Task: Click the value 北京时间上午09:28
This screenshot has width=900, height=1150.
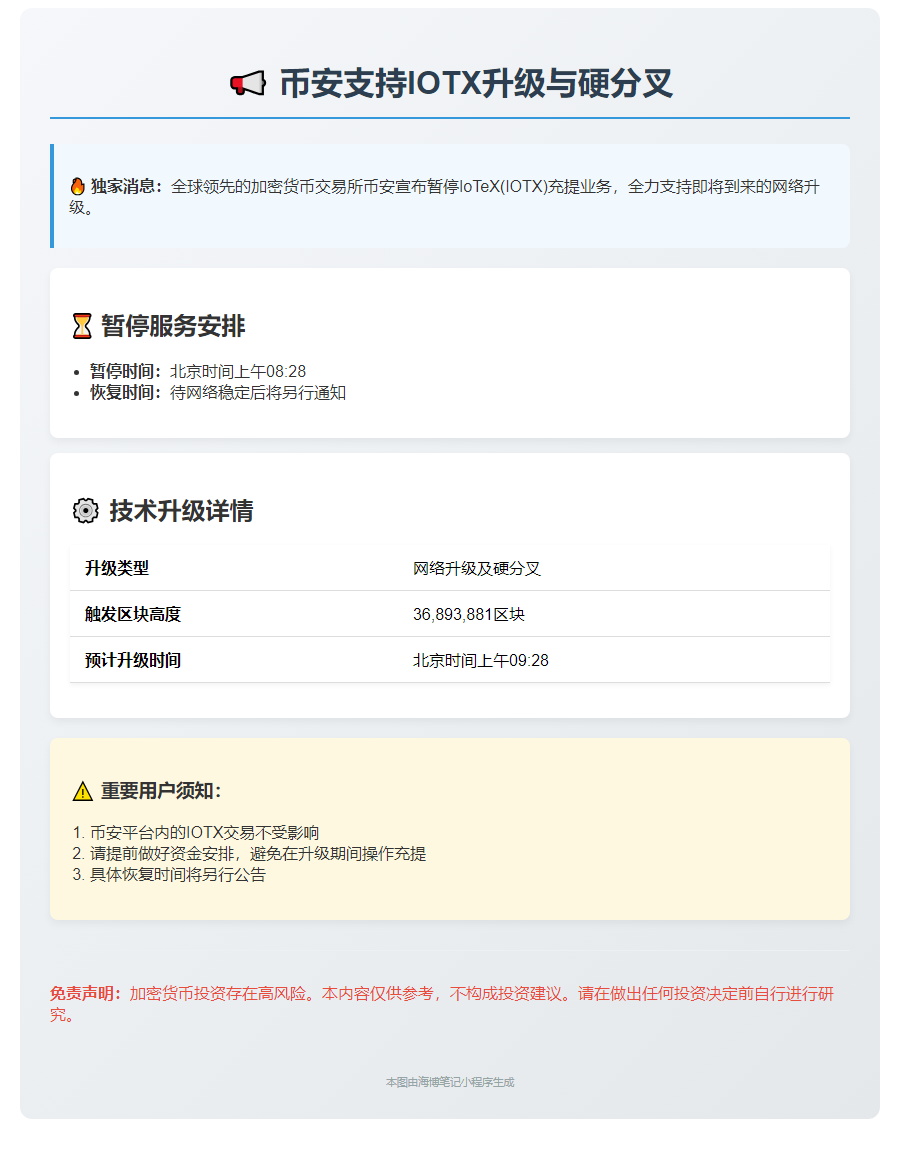Action: pos(480,661)
